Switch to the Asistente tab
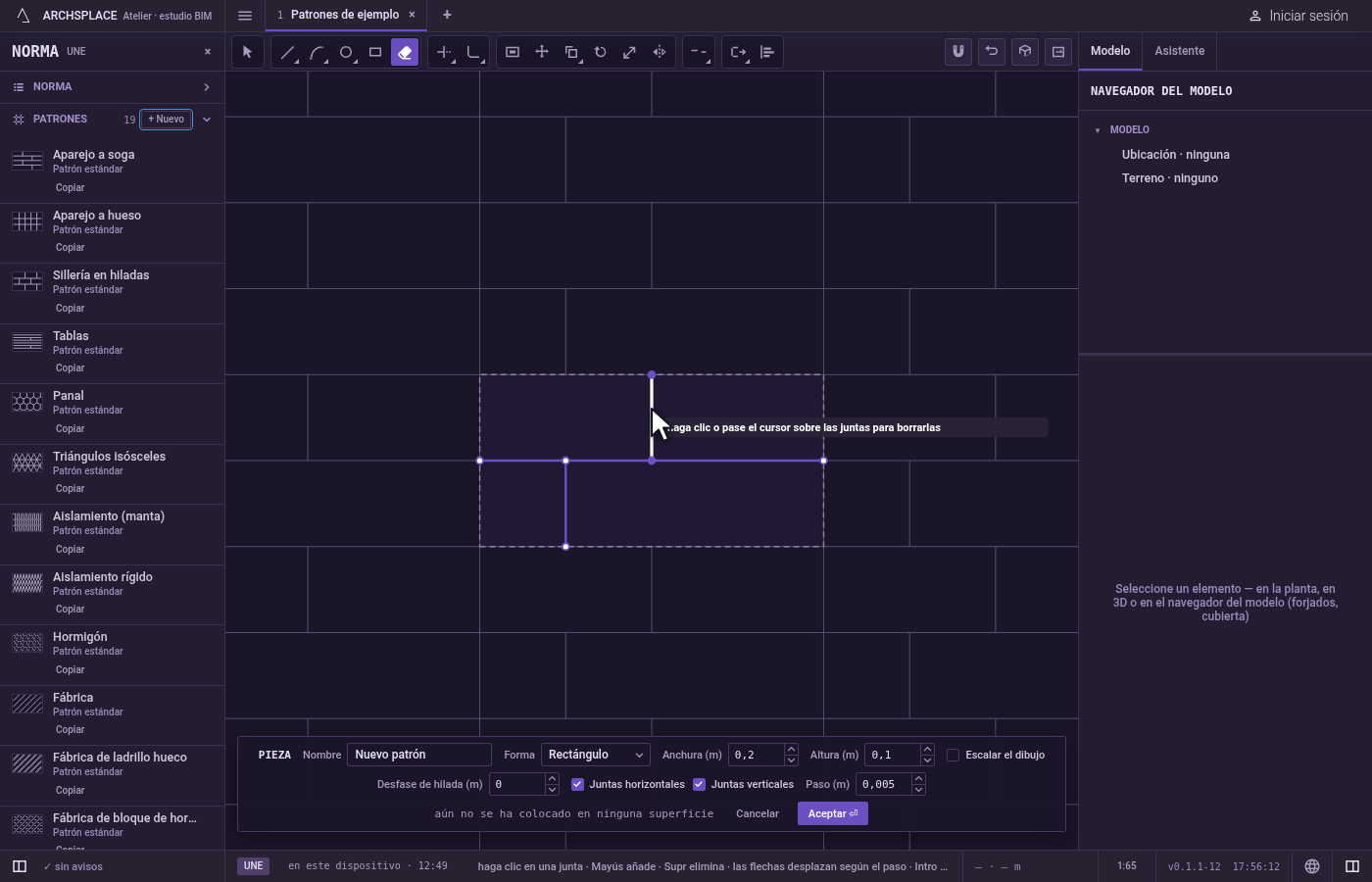 tap(1179, 51)
